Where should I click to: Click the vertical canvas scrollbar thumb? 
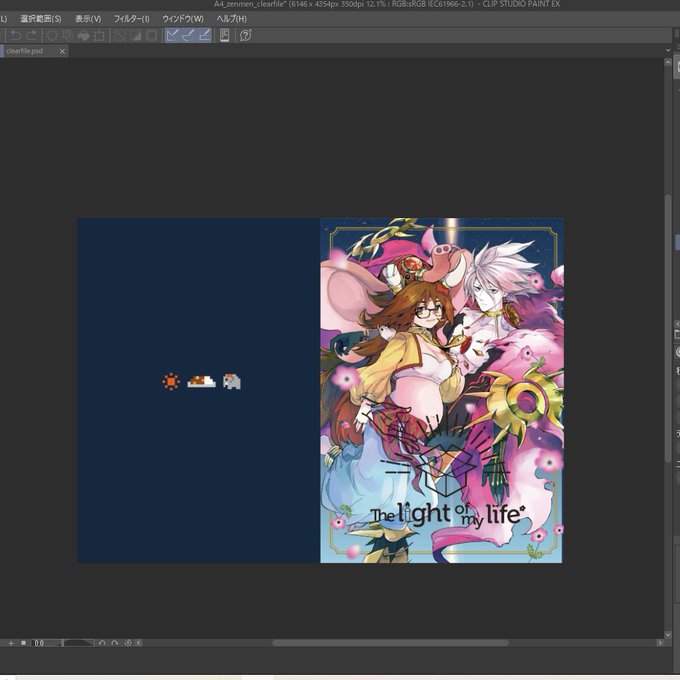pos(668,329)
